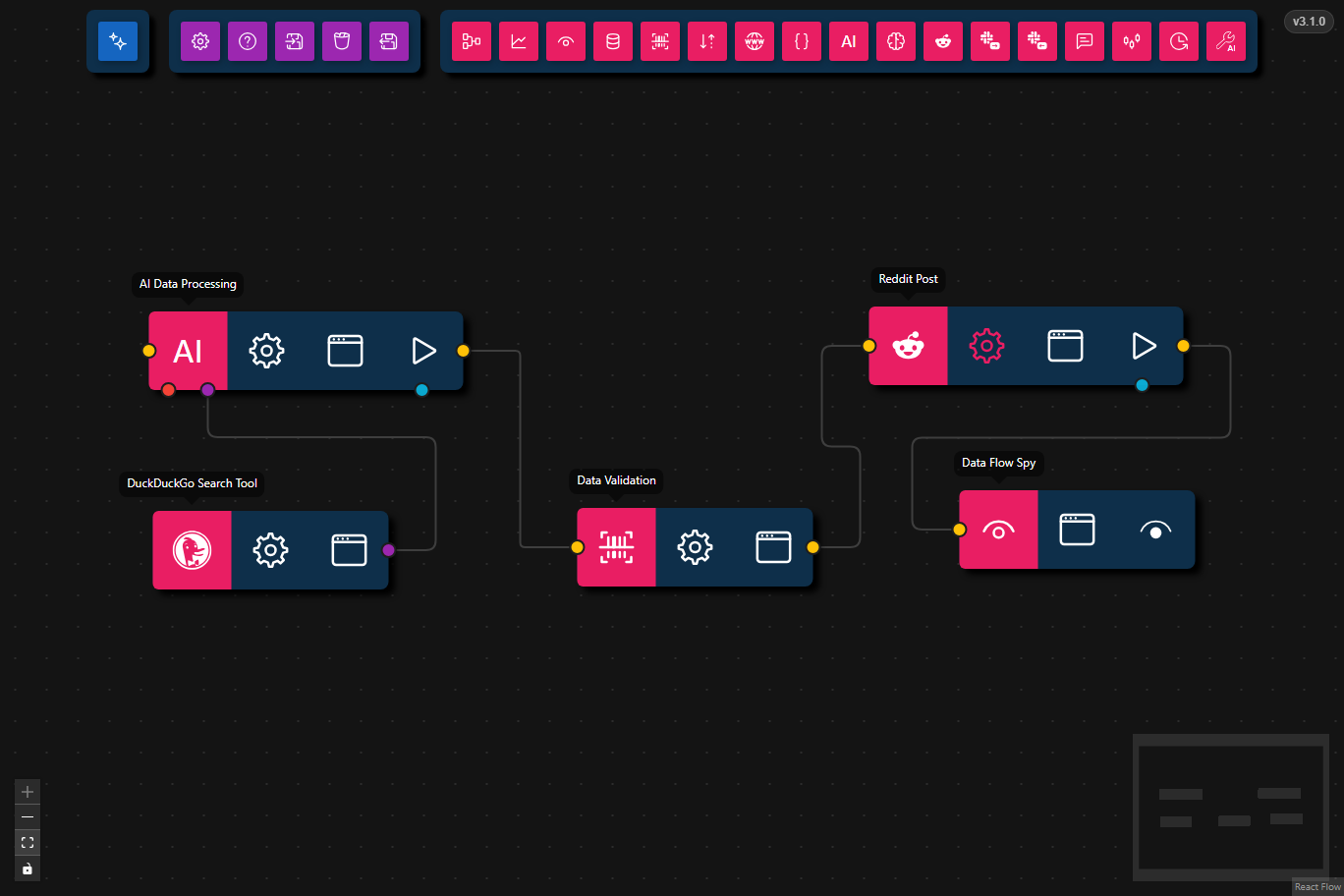Open window panel on Reddit Post node
The height and width of the screenshot is (896, 1344).
[x=1065, y=346]
